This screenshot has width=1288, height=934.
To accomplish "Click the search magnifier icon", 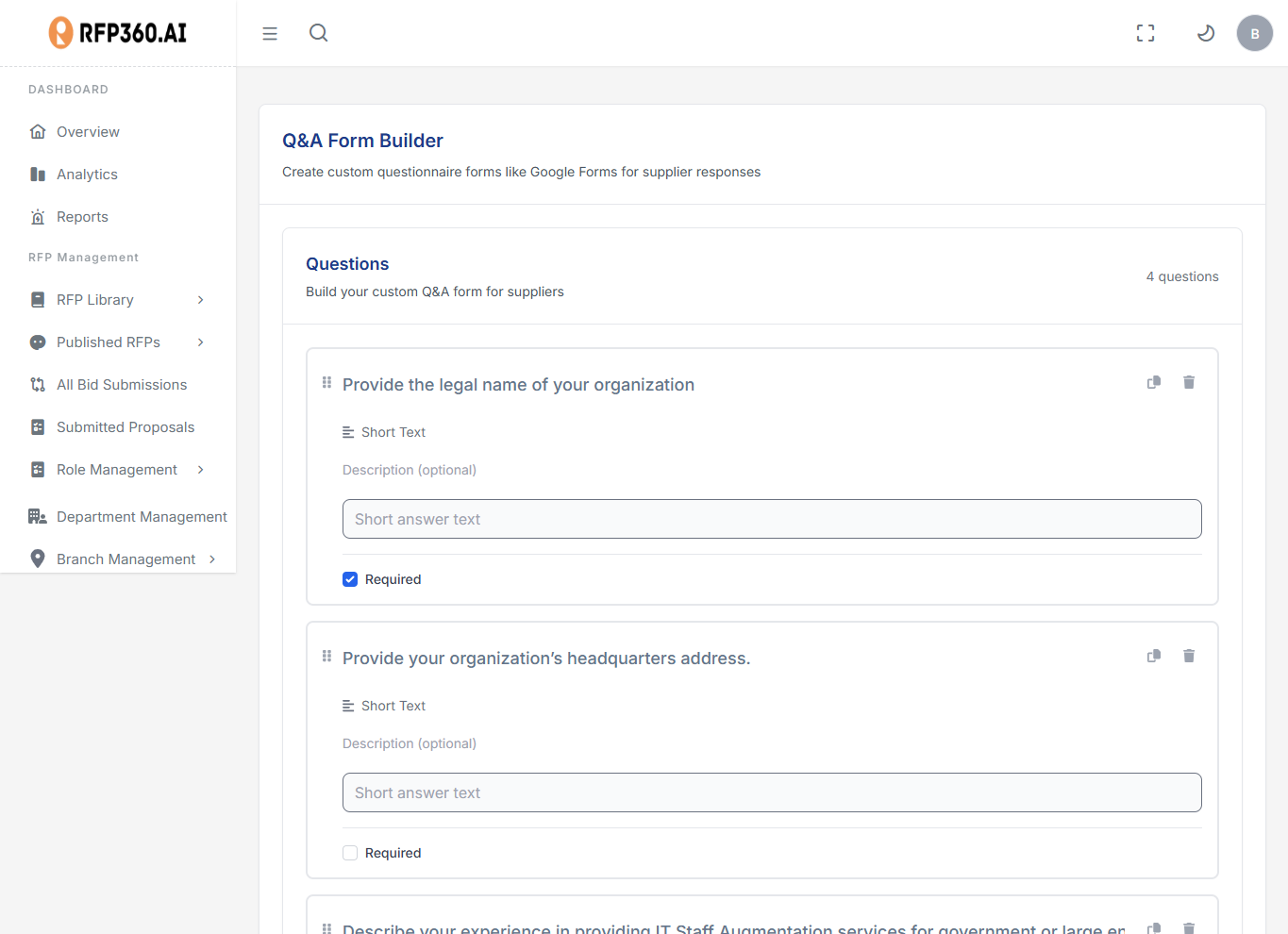I will point(318,33).
